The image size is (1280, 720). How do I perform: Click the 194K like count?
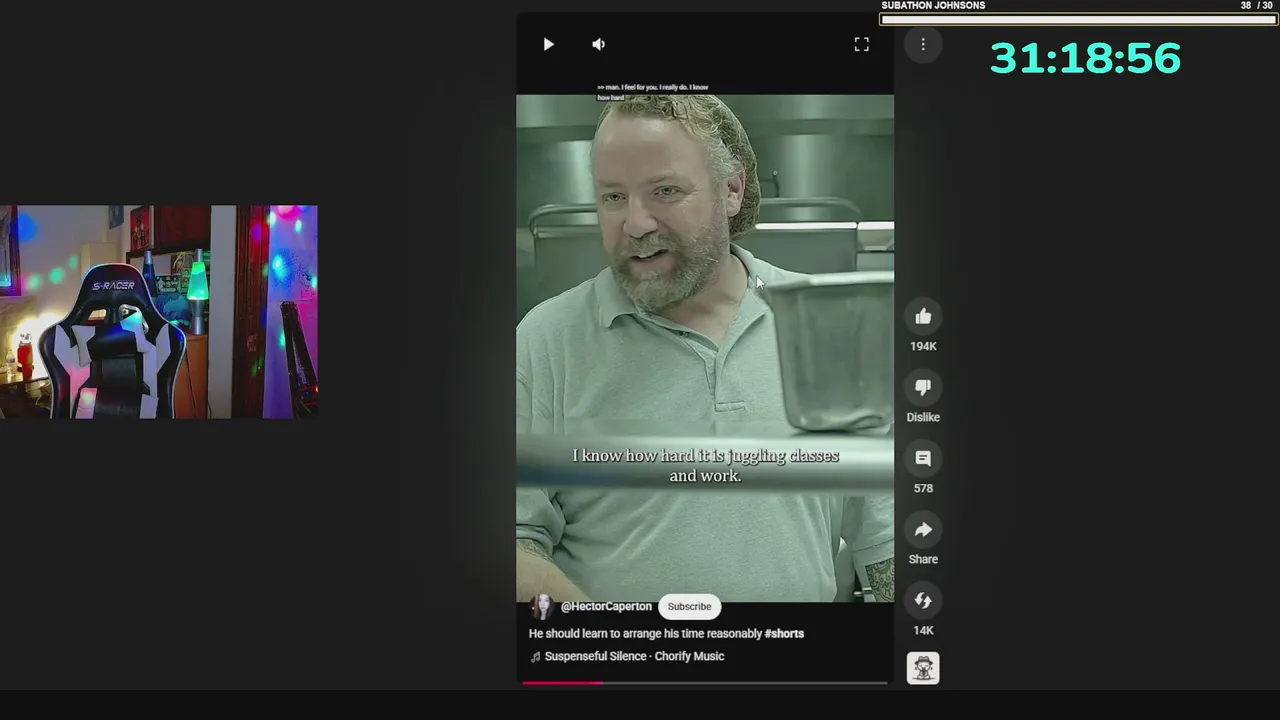click(923, 346)
